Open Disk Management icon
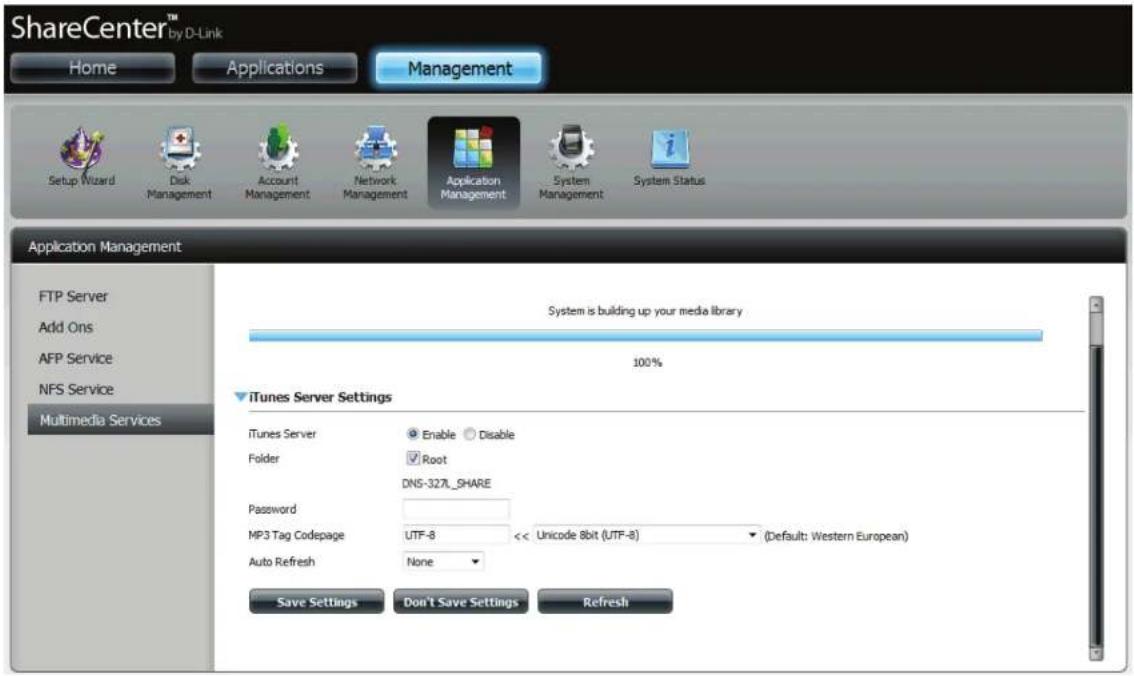1134x676 pixels. tap(179, 163)
